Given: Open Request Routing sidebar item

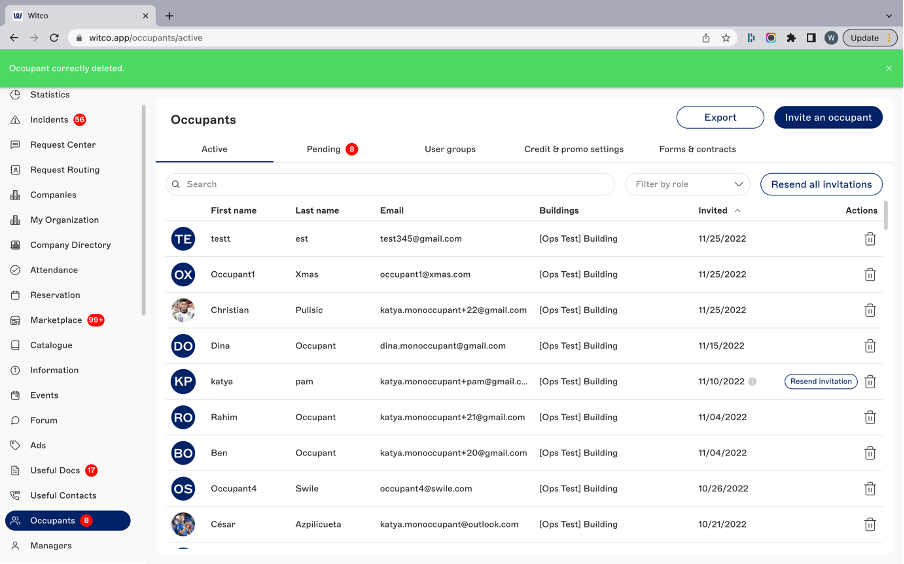Looking at the screenshot, I should point(65,170).
